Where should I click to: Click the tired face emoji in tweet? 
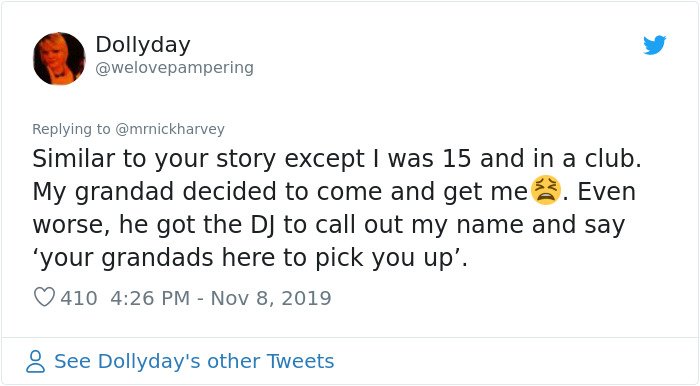tap(545, 191)
